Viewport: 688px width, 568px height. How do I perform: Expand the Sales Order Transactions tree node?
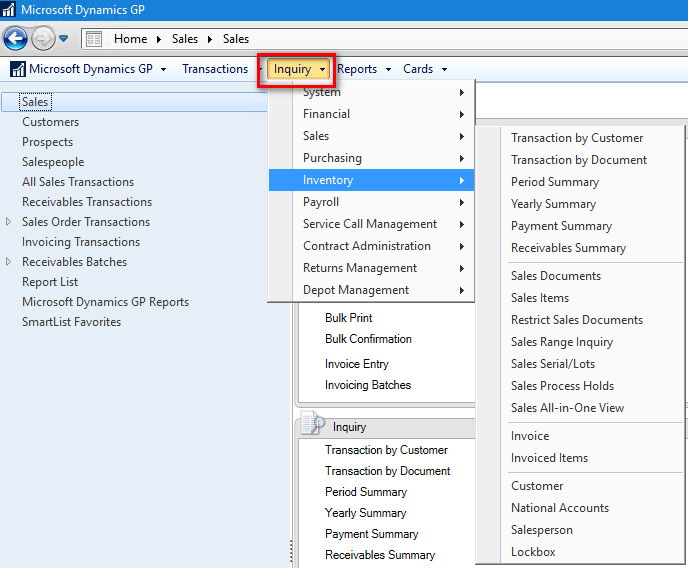(8, 221)
